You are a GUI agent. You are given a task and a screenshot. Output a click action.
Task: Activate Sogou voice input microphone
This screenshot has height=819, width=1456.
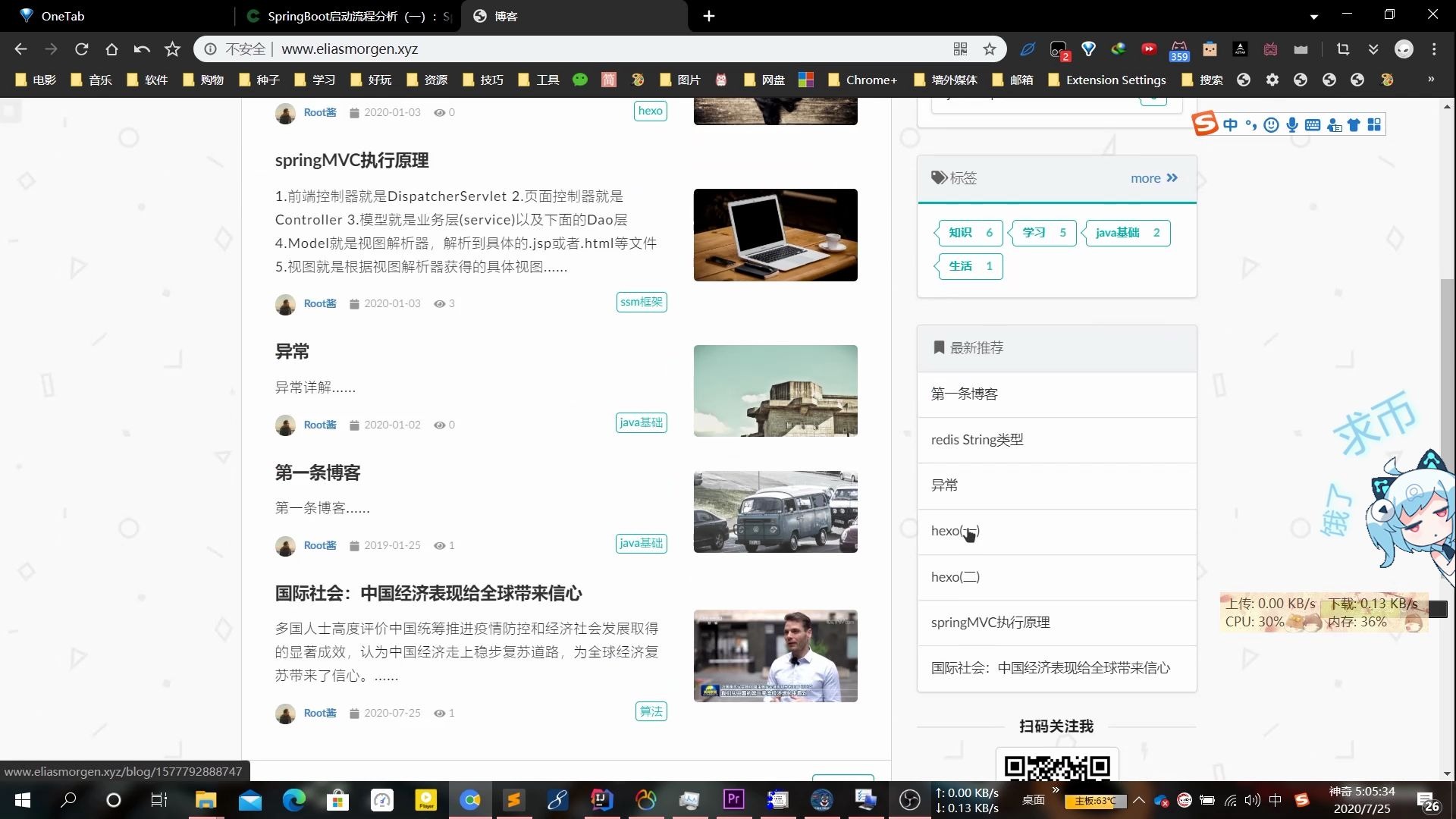tap(1291, 124)
